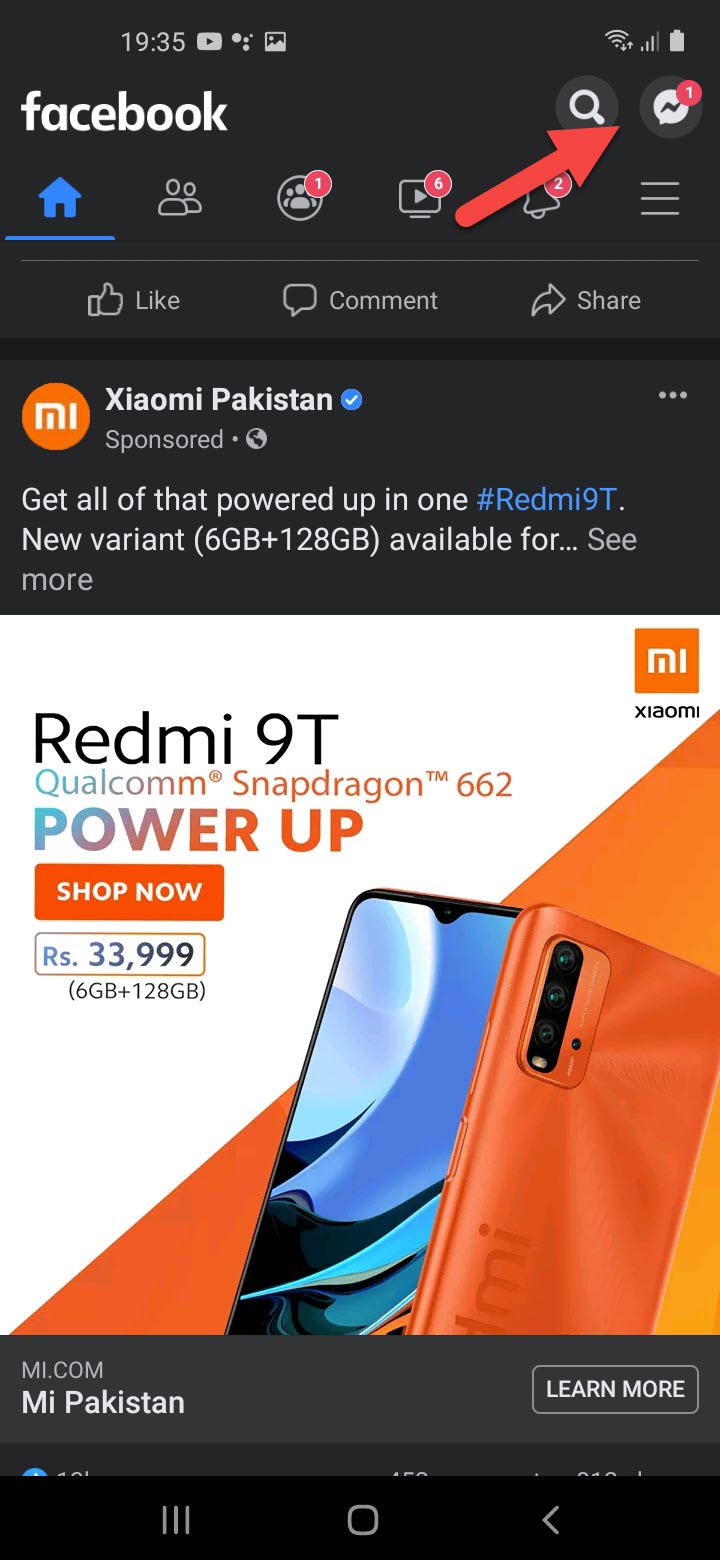Tap the LEARN MORE button
This screenshot has height=1560, width=720.
pos(615,1389)
